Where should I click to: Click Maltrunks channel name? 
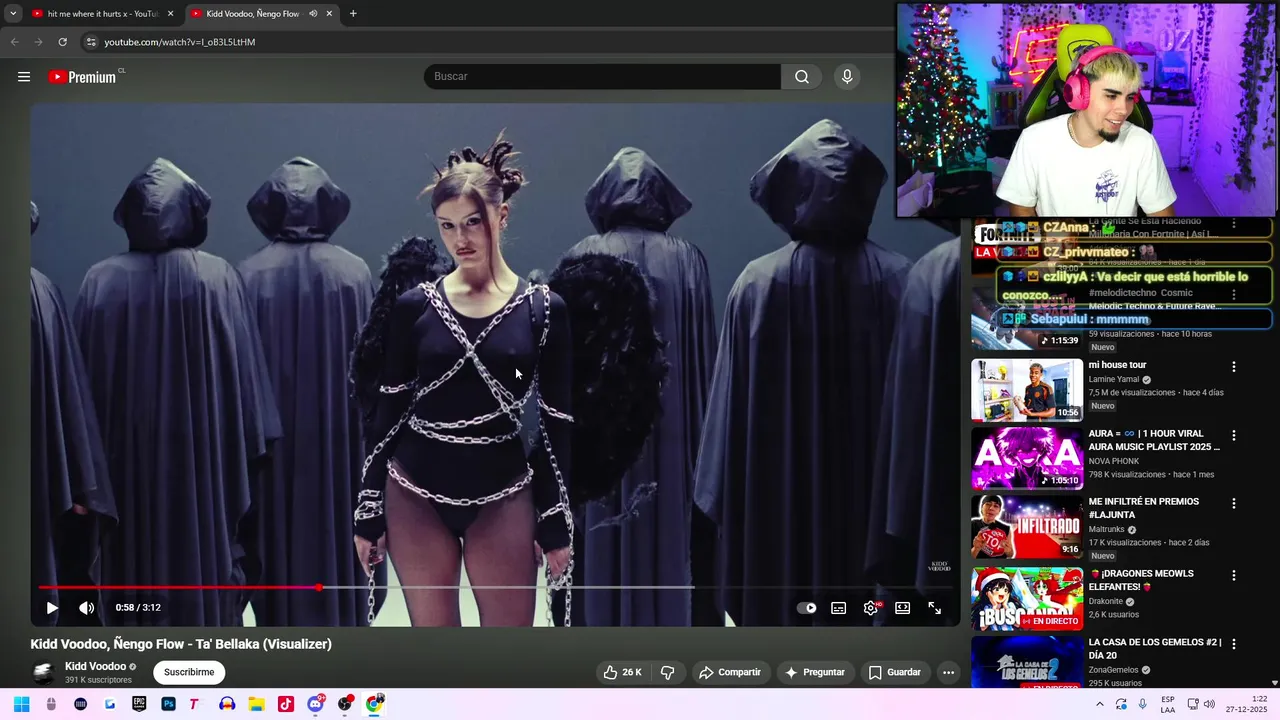(x=1106, y=530)
